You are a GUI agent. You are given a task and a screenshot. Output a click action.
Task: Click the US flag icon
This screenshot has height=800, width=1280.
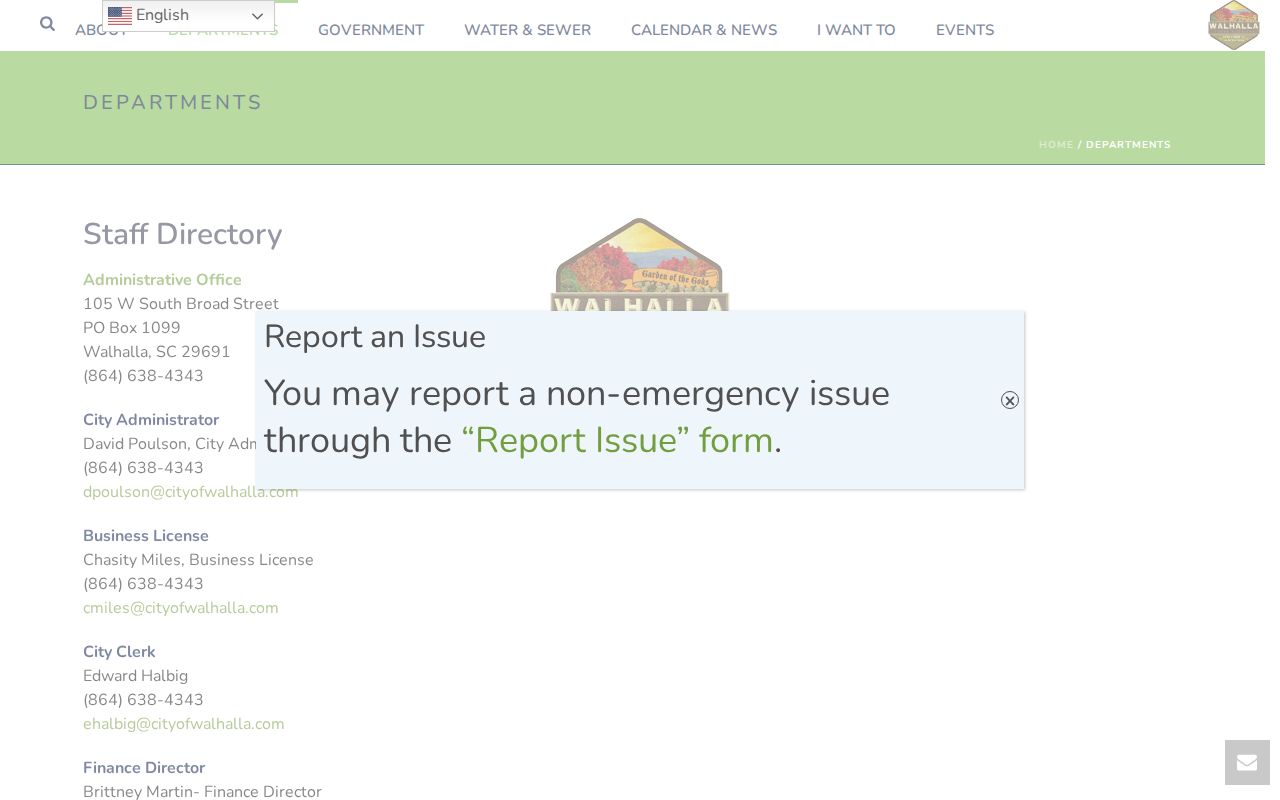[120, 16]
